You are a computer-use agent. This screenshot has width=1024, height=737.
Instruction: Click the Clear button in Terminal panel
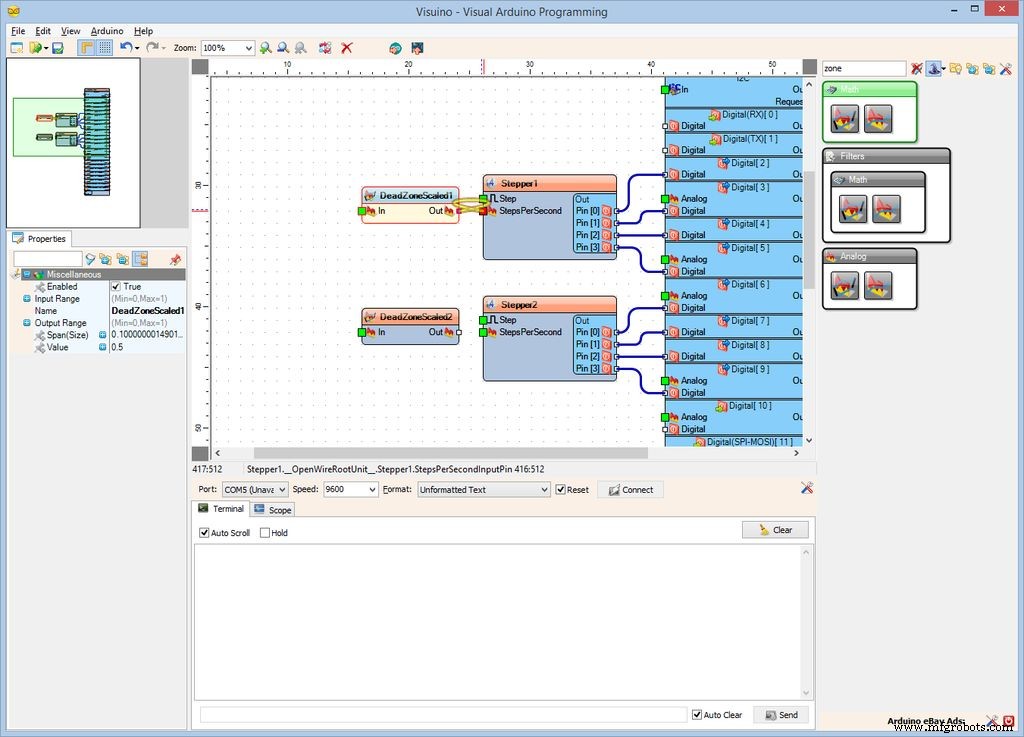[x=775, y=530]
